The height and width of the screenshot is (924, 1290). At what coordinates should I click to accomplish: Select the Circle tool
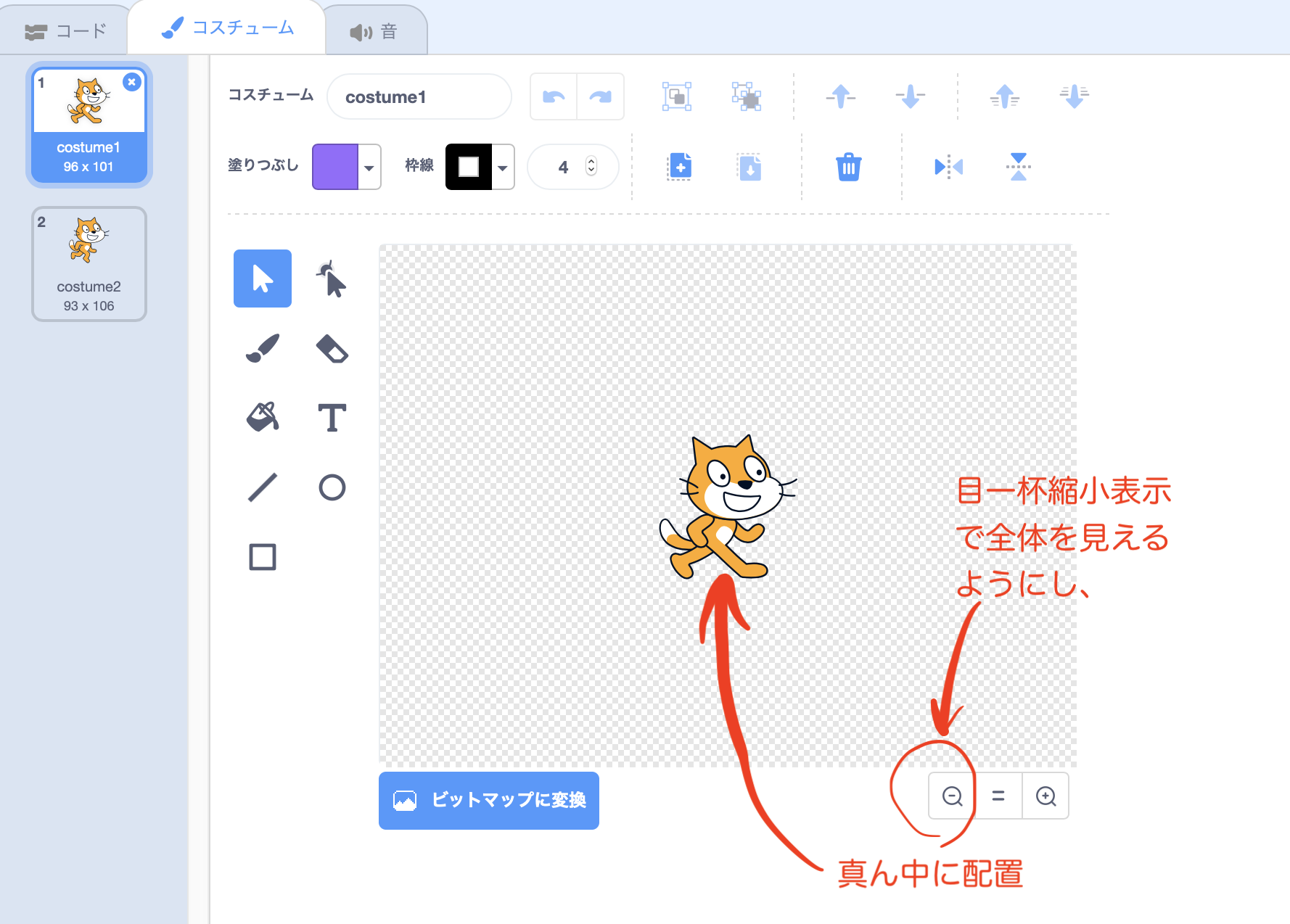pyautogui.click(x=332, y=487)
